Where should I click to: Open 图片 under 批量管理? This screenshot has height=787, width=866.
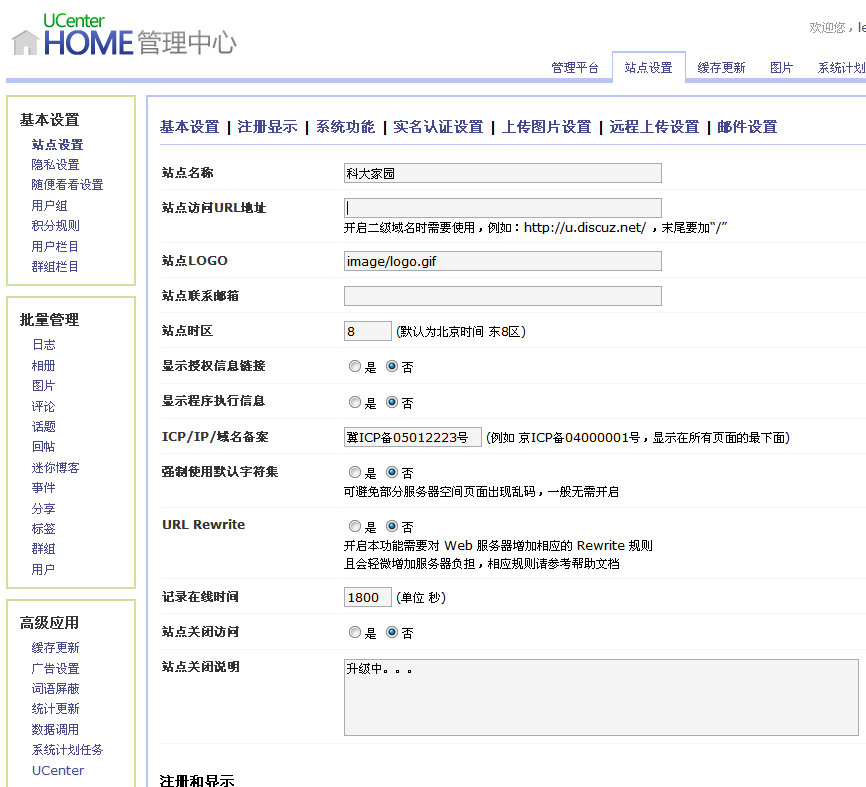pyautogui.click(x=44, y=385)
